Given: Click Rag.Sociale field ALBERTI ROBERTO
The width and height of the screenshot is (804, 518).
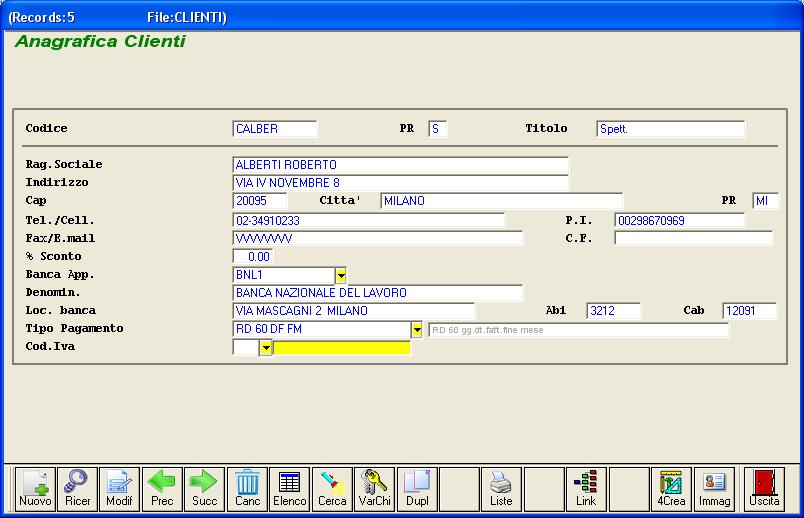Looking at the screenshot, I should 400,165.
